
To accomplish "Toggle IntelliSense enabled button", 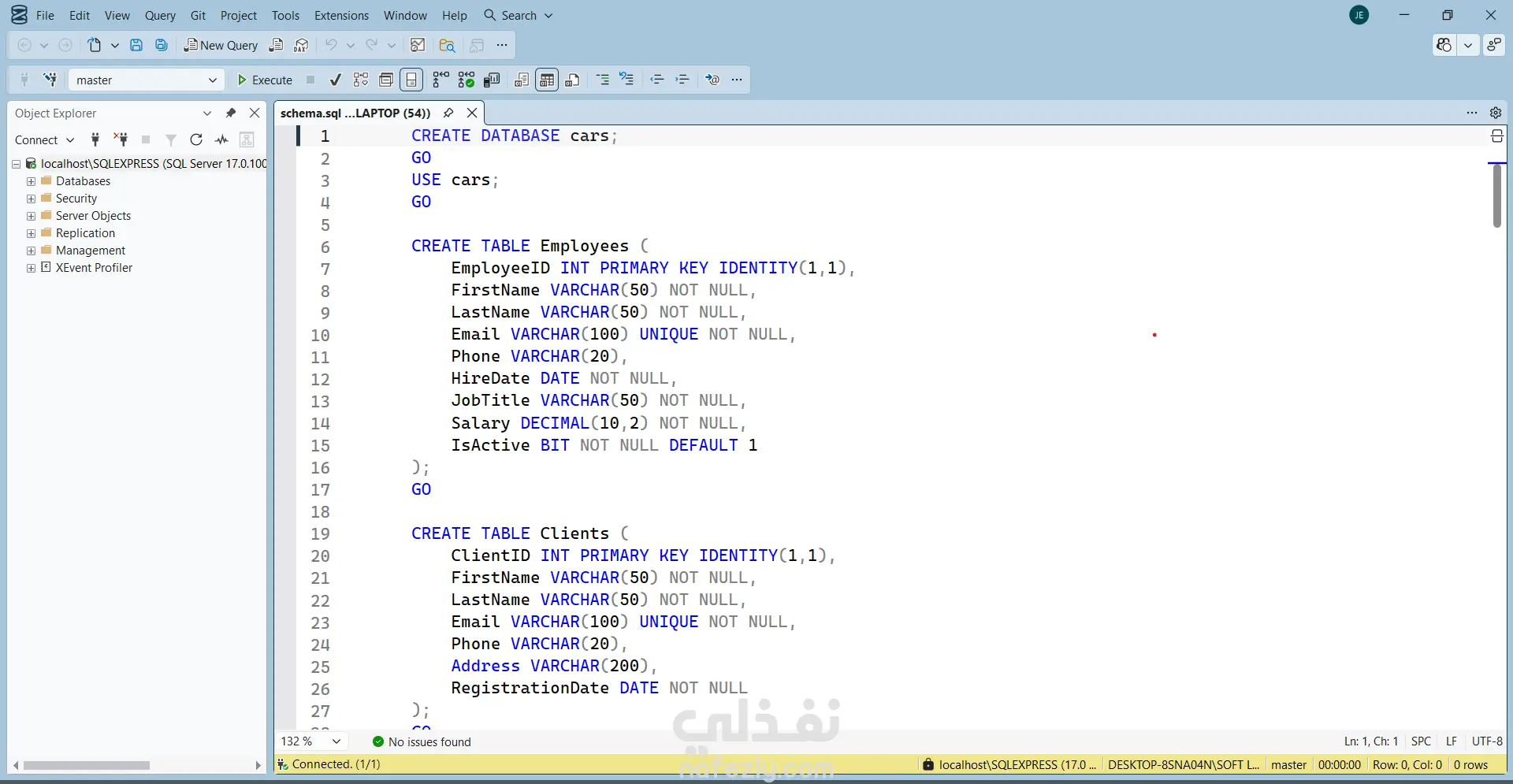I will click(x=411, y=80).
